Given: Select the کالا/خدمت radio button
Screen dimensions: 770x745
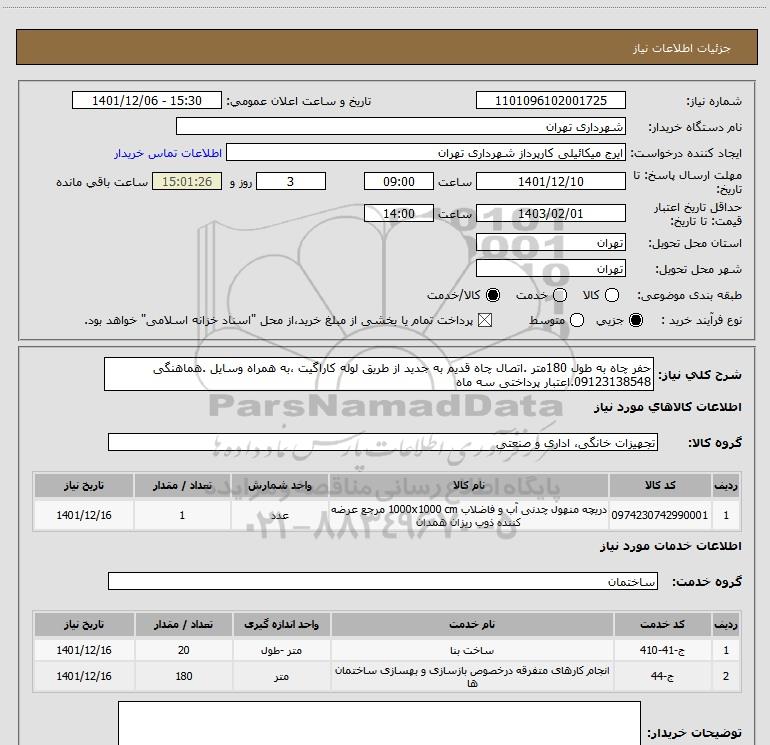Looking at the screenshot, I should tap(493, 295).
